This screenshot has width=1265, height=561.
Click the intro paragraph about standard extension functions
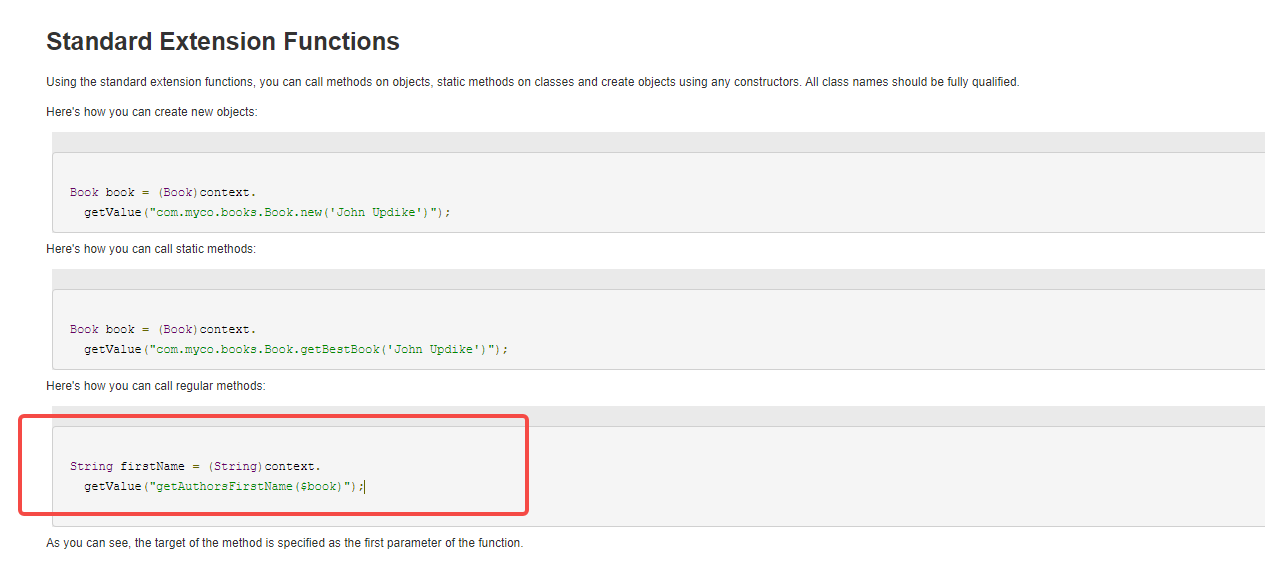point(532,82)
